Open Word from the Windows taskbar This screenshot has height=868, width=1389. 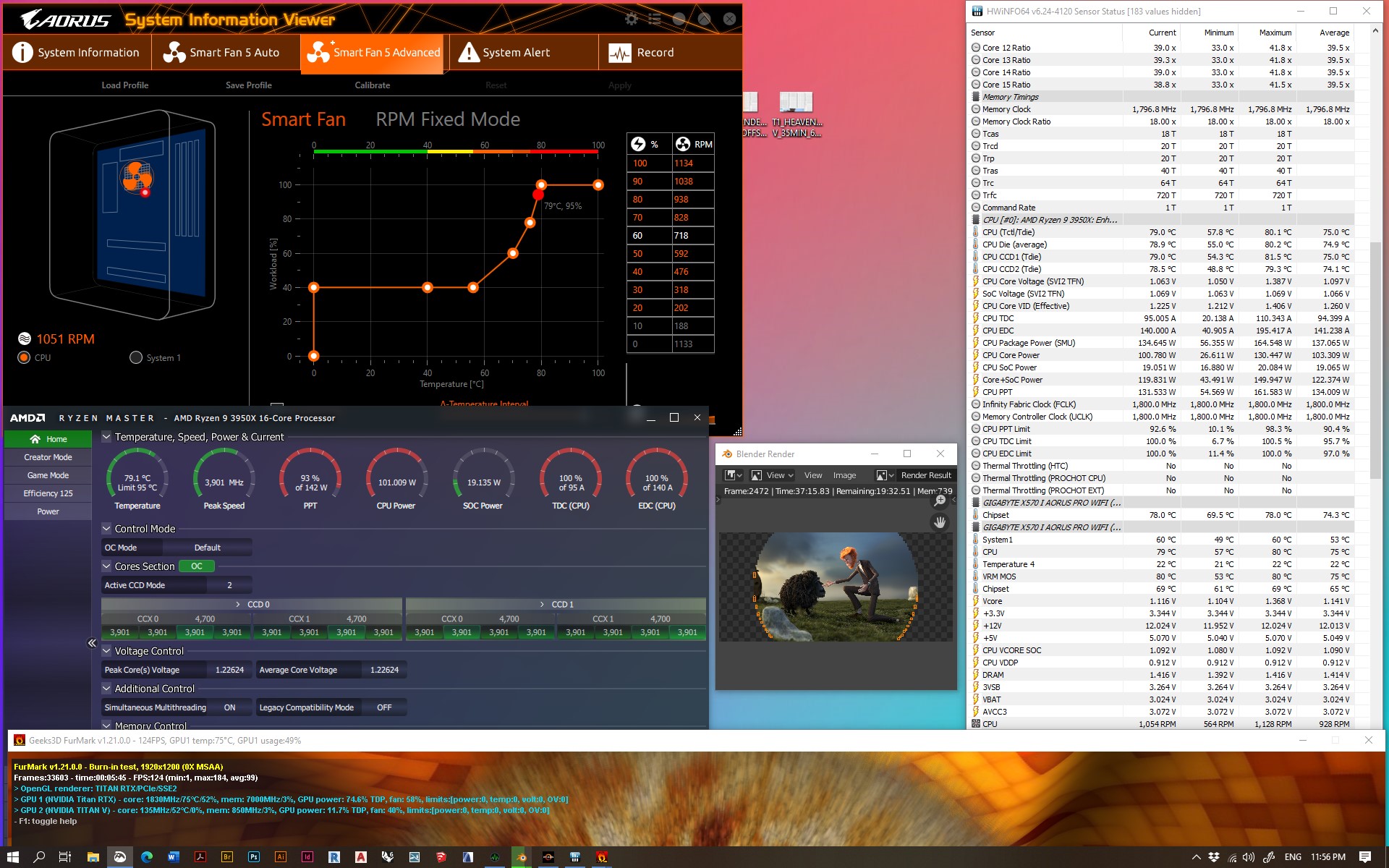(x=174, y=857)
